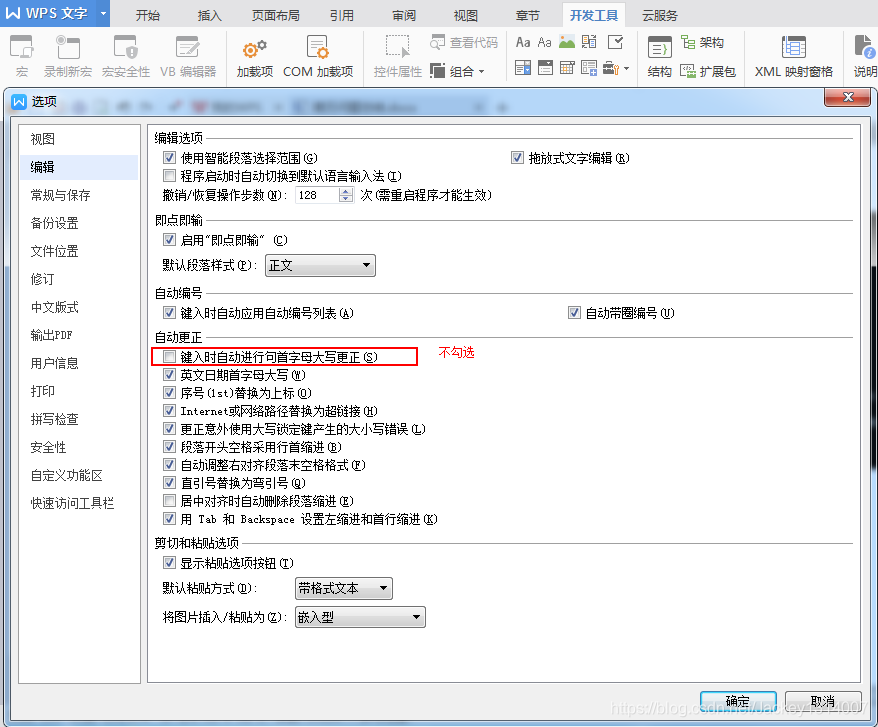Click the 录制新宏 record macro icon
878x727 pixels.
coord(68,48)
